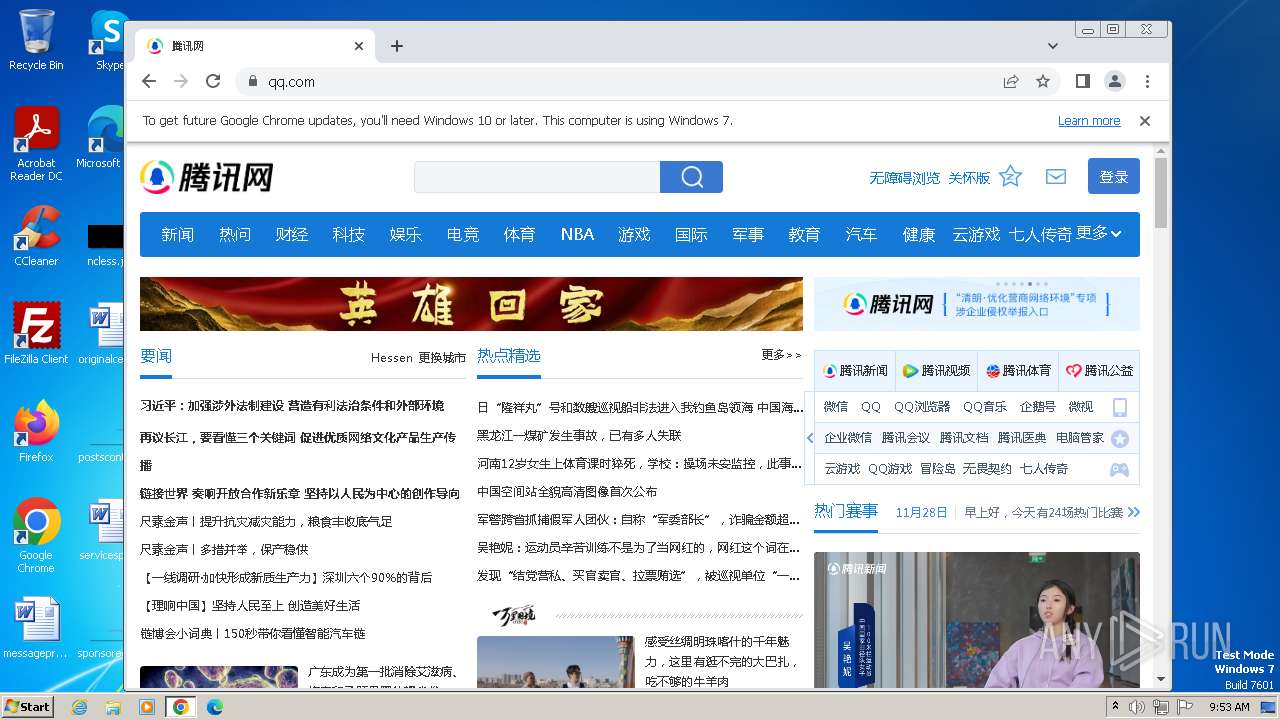Expand 热门赛事 with the double chevron
The height and width of the screenshot is (720, 1280).
click(x=1133, y=512)
